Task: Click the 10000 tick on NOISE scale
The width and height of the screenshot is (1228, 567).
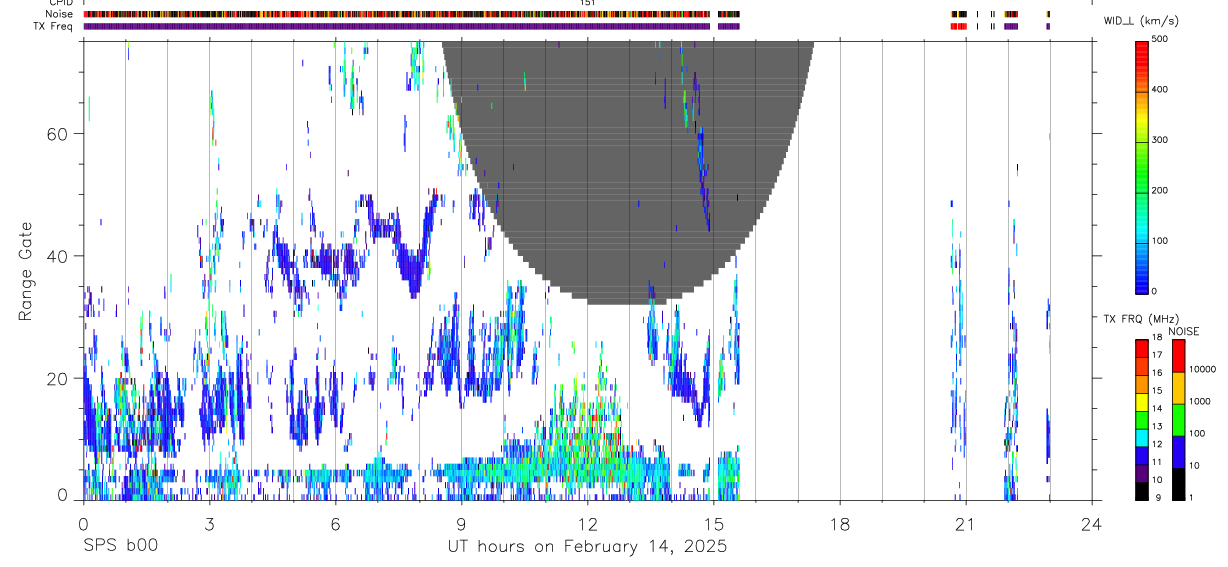Action: click(x=1202, y=369)
